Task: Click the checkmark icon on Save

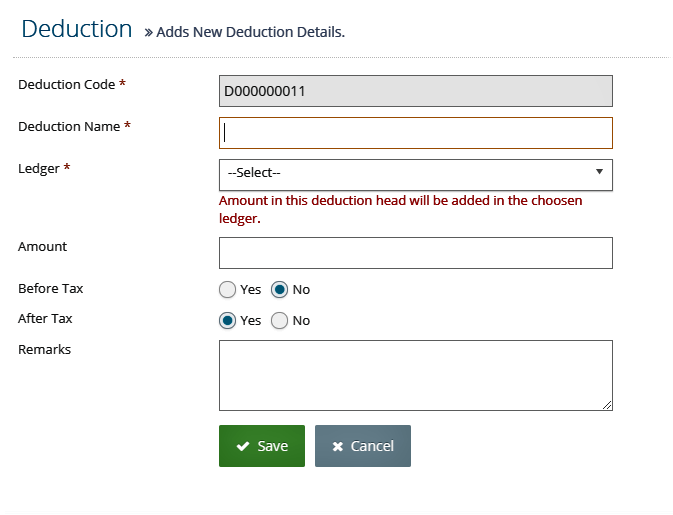Action: (243, 446)
